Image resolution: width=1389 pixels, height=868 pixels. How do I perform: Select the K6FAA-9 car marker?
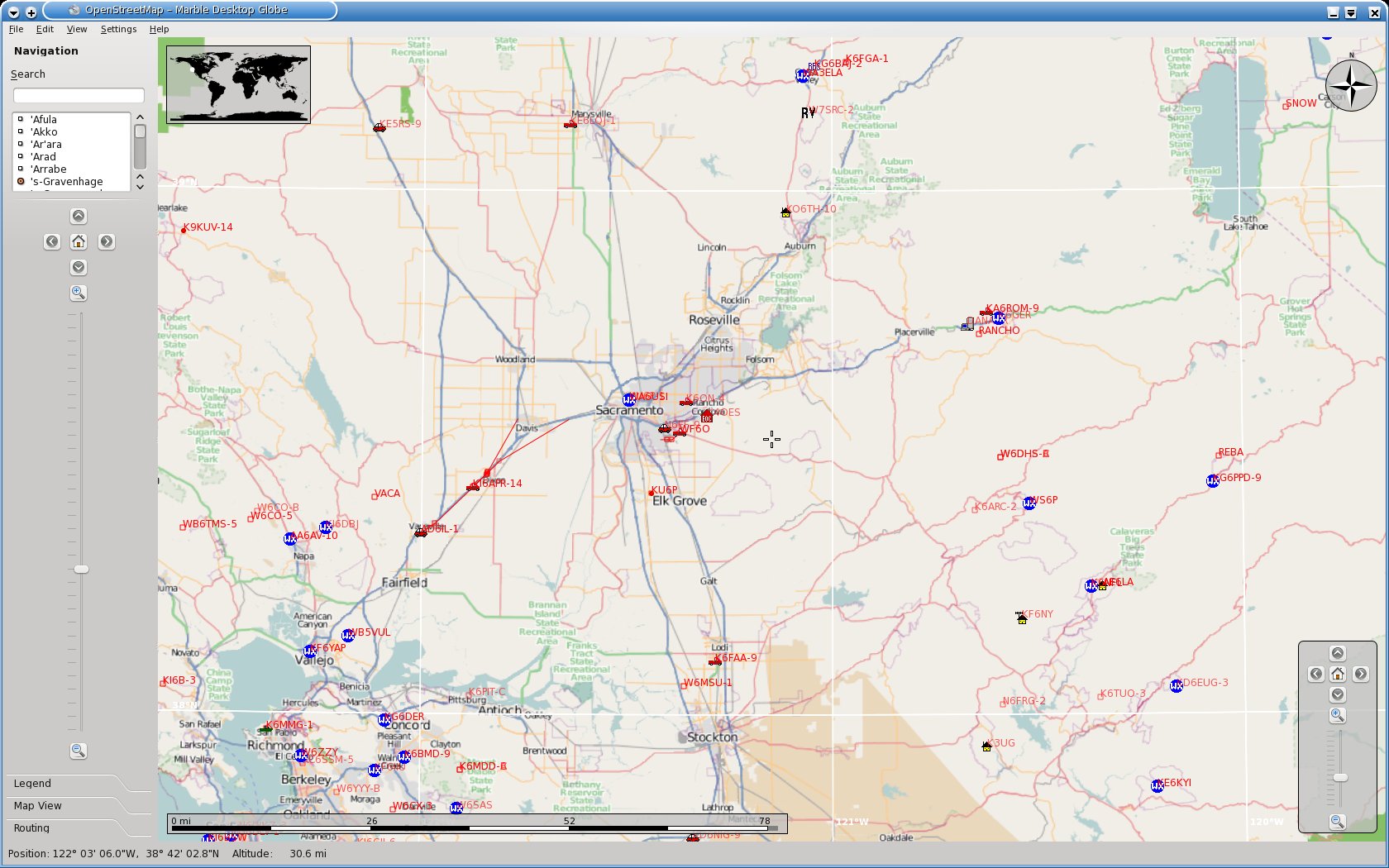point(715,661)
